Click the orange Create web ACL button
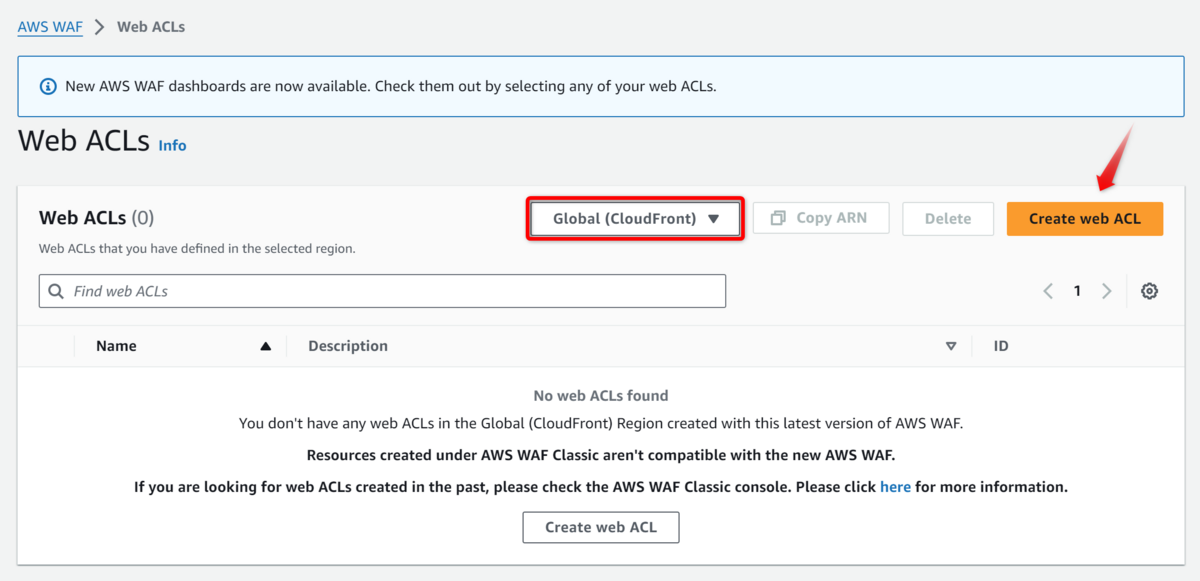This screenshot has height=581, width=1200. (x=1084, y=219)
